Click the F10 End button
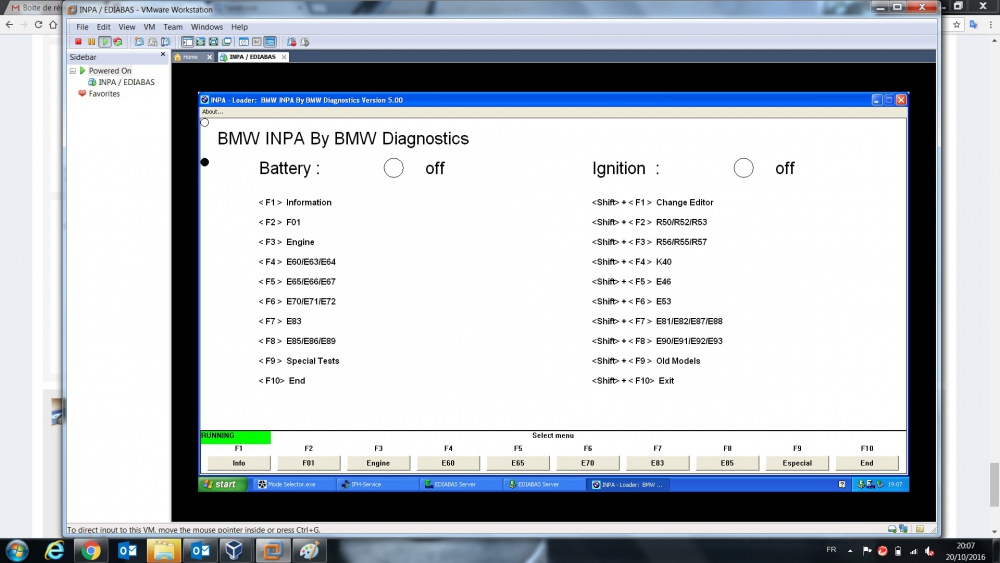The height and width of the screenshot is (563, 1000). tap(867, 463)
